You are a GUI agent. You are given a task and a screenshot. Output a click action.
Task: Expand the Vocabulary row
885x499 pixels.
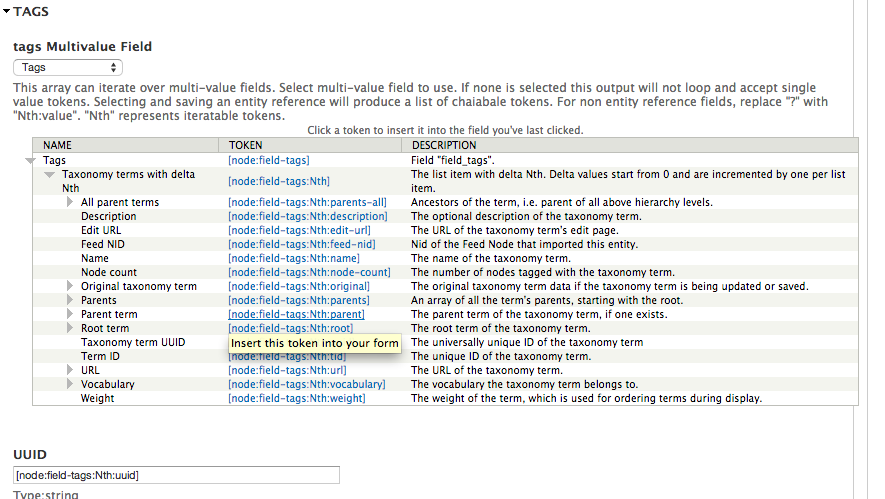[x=70, y=384]
